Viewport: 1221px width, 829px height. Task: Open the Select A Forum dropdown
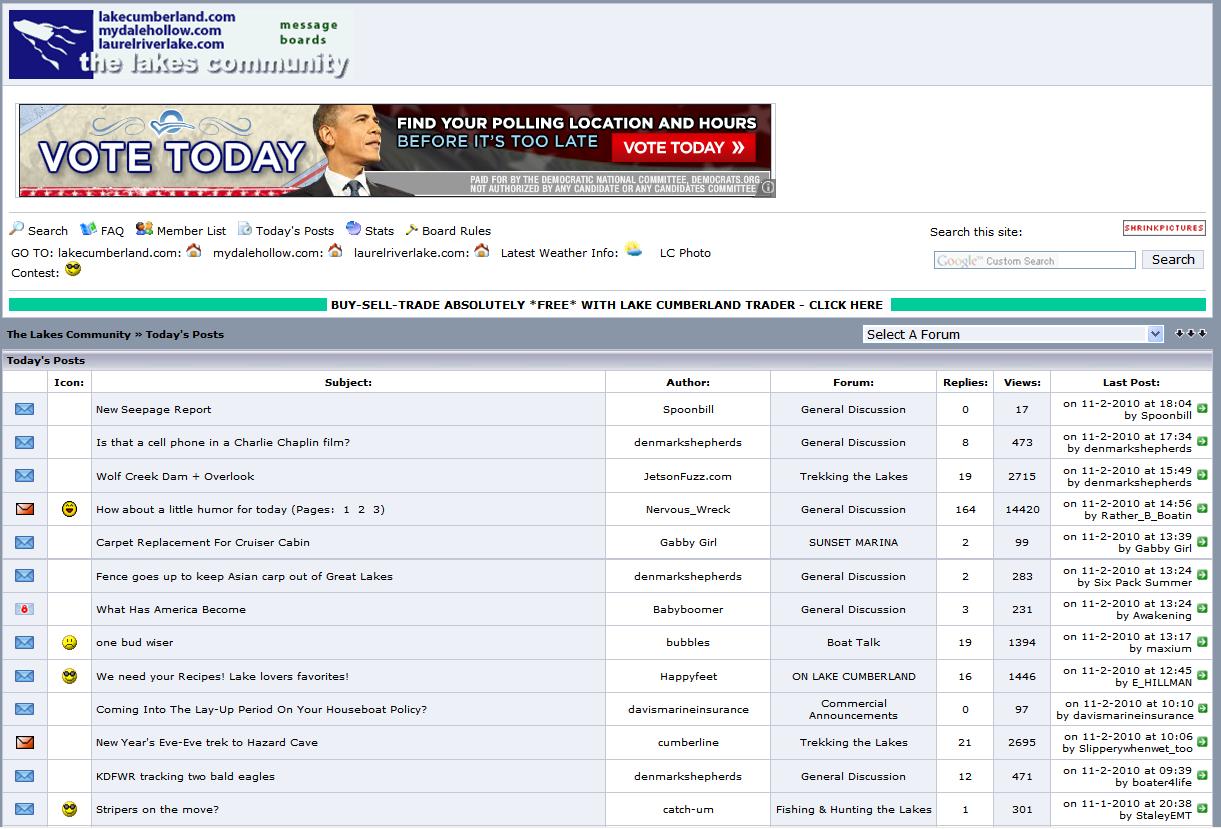pyautogui.click(x=1013, y=334)
